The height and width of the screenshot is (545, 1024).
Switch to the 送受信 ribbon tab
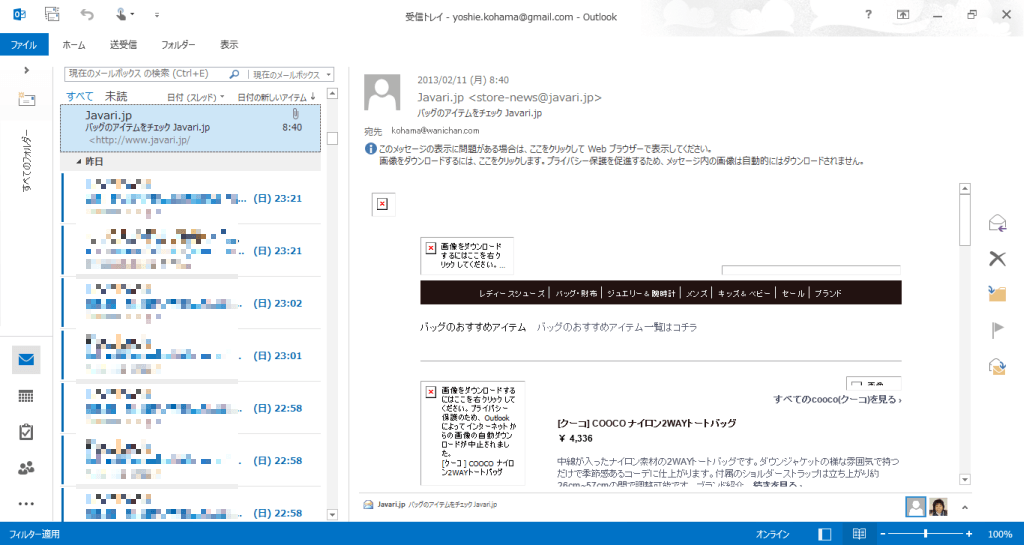123,44
